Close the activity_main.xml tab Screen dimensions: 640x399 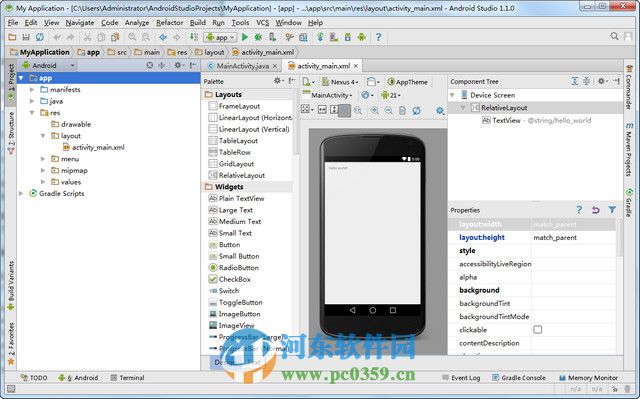(x=356, y=66)
